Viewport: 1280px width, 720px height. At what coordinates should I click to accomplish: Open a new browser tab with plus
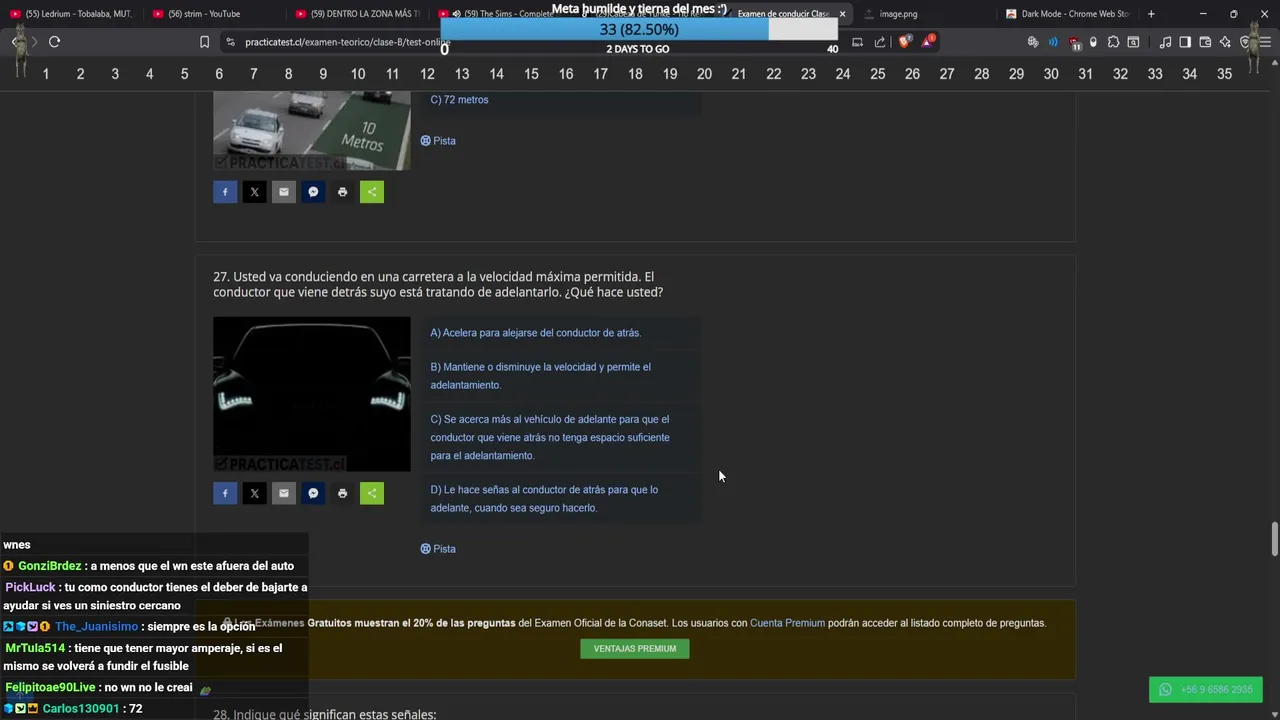(1151, 14)
